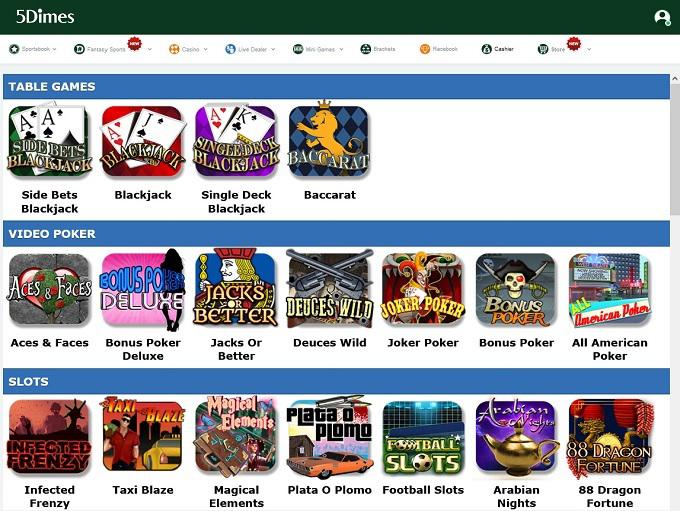Open the Cashier menu item

click(x=497, y=49)
